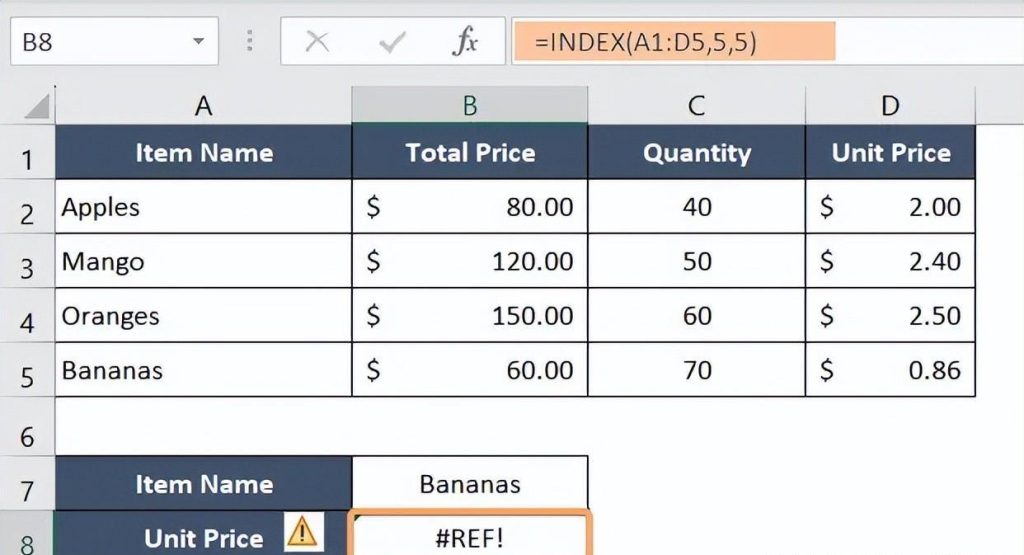
Task: Click Mango's quantity cell showing 50
Action: (x=696, y=262)
